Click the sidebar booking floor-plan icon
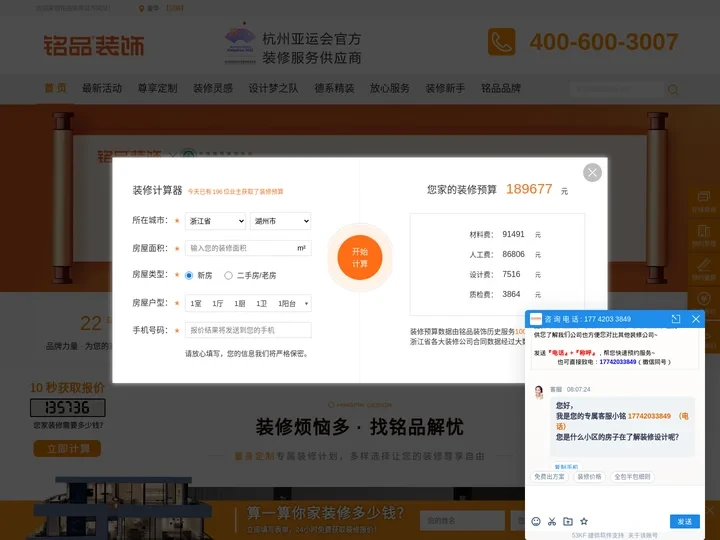 703,231
